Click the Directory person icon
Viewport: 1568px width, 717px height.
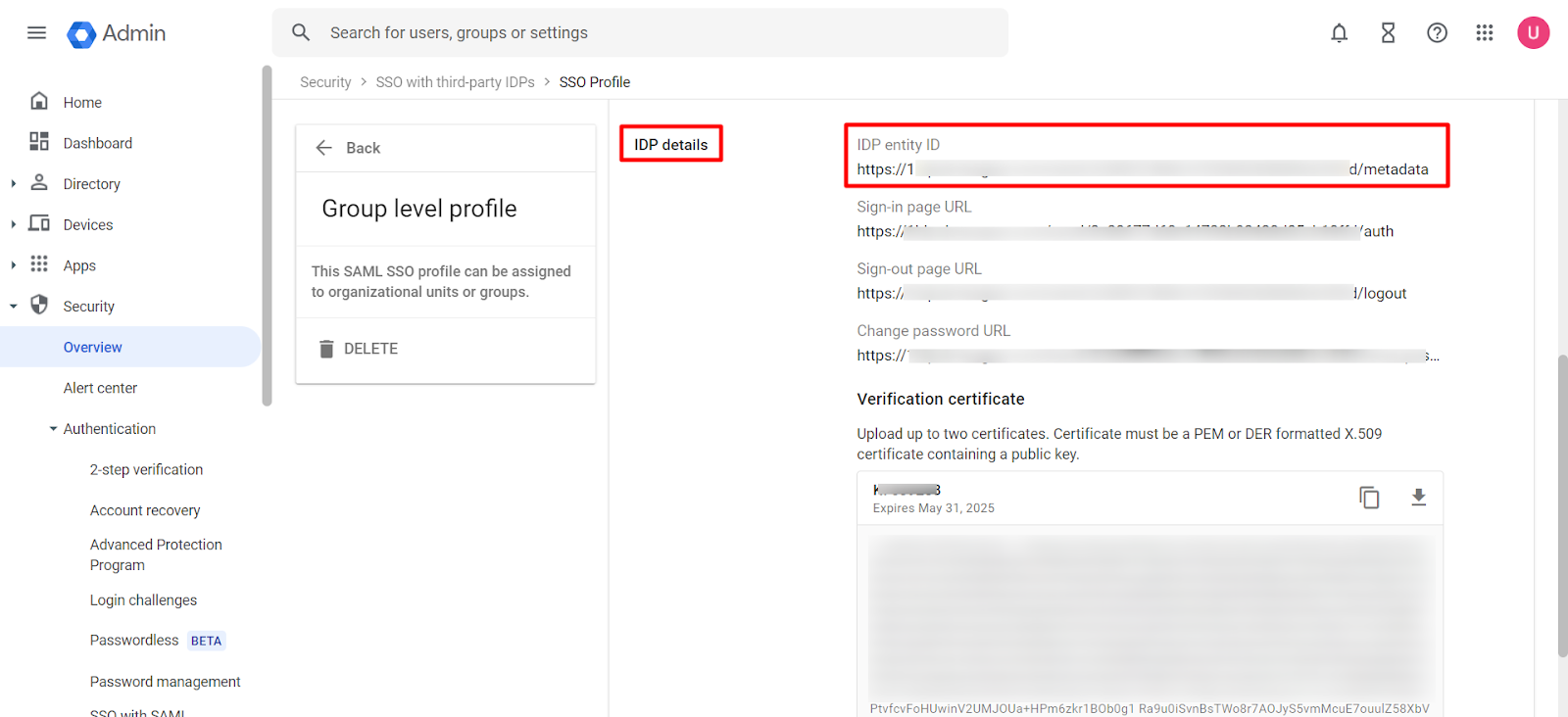pyautogui.click(x=39, y=182)
